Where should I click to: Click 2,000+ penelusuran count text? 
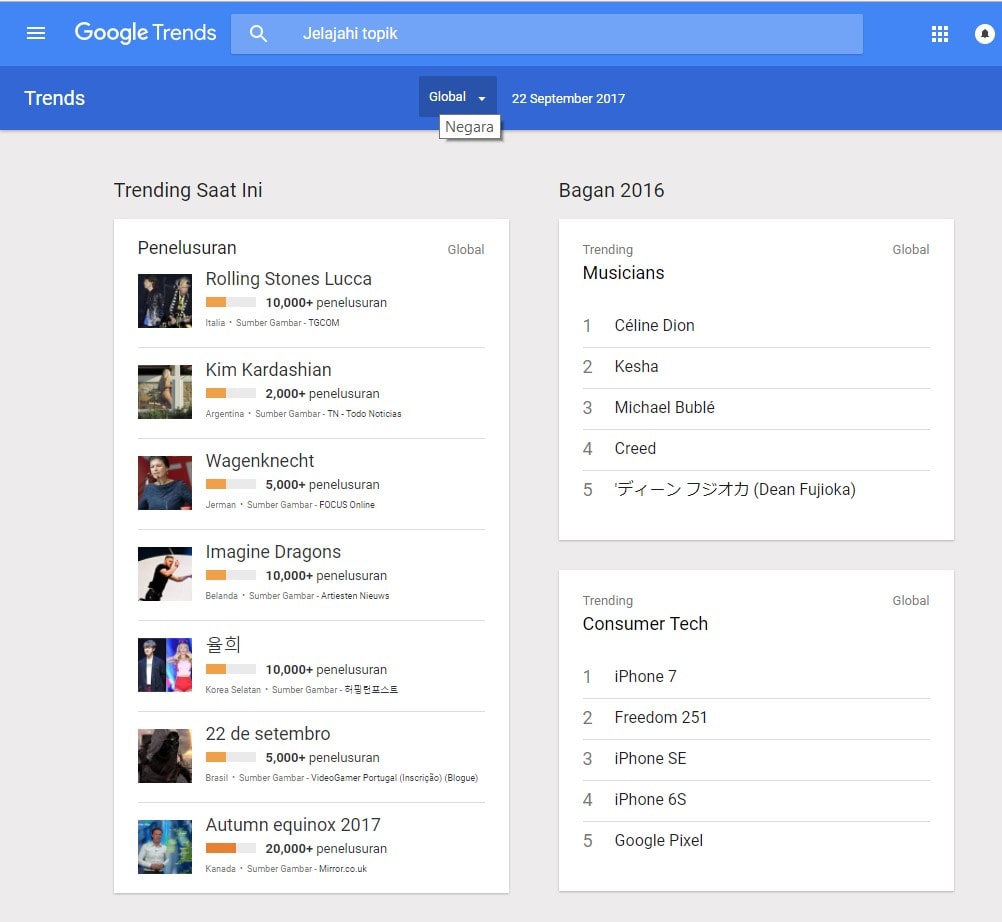coord(322,394)
